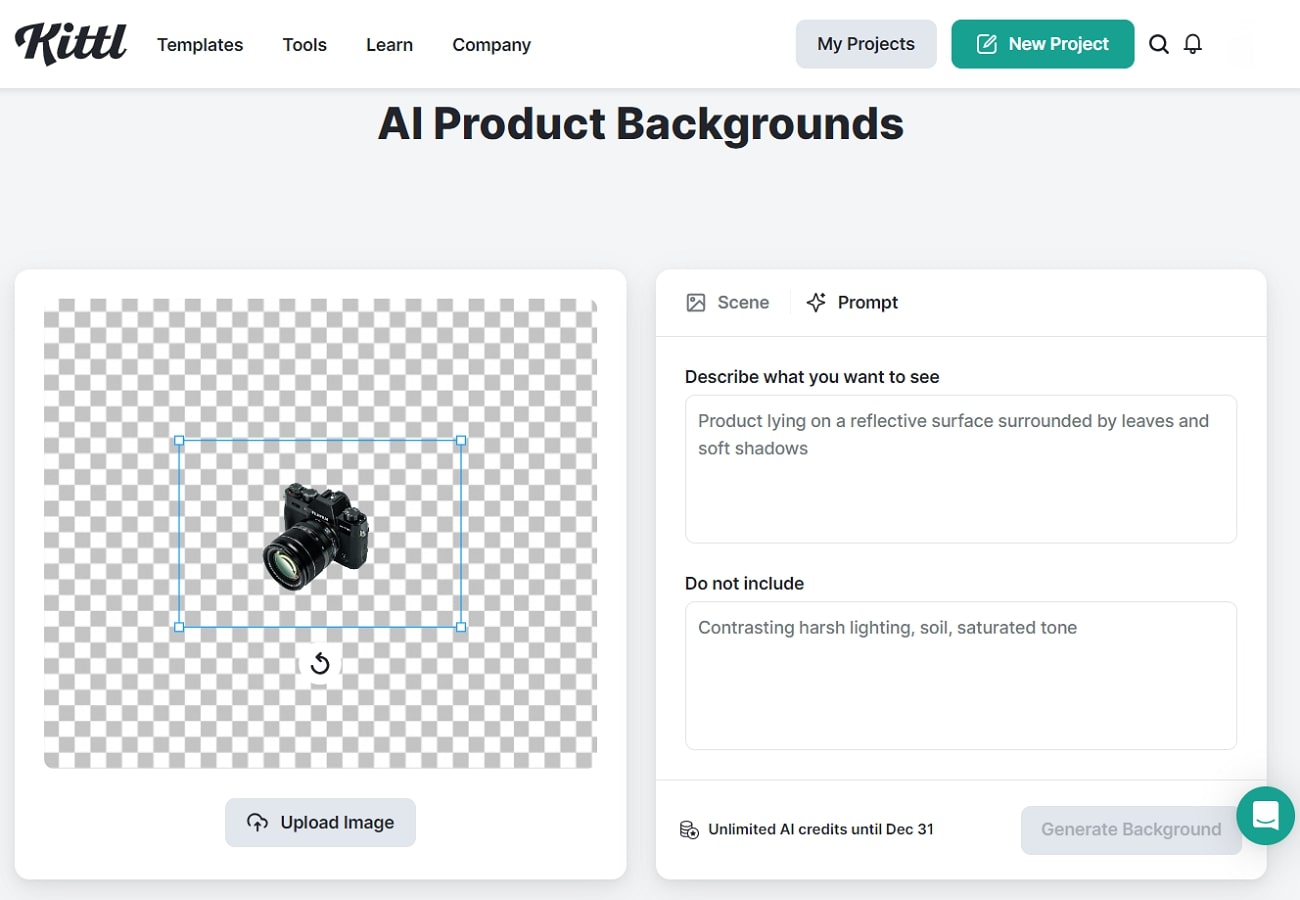
Task: Select the Prompt tab
Action: (851, 301)
